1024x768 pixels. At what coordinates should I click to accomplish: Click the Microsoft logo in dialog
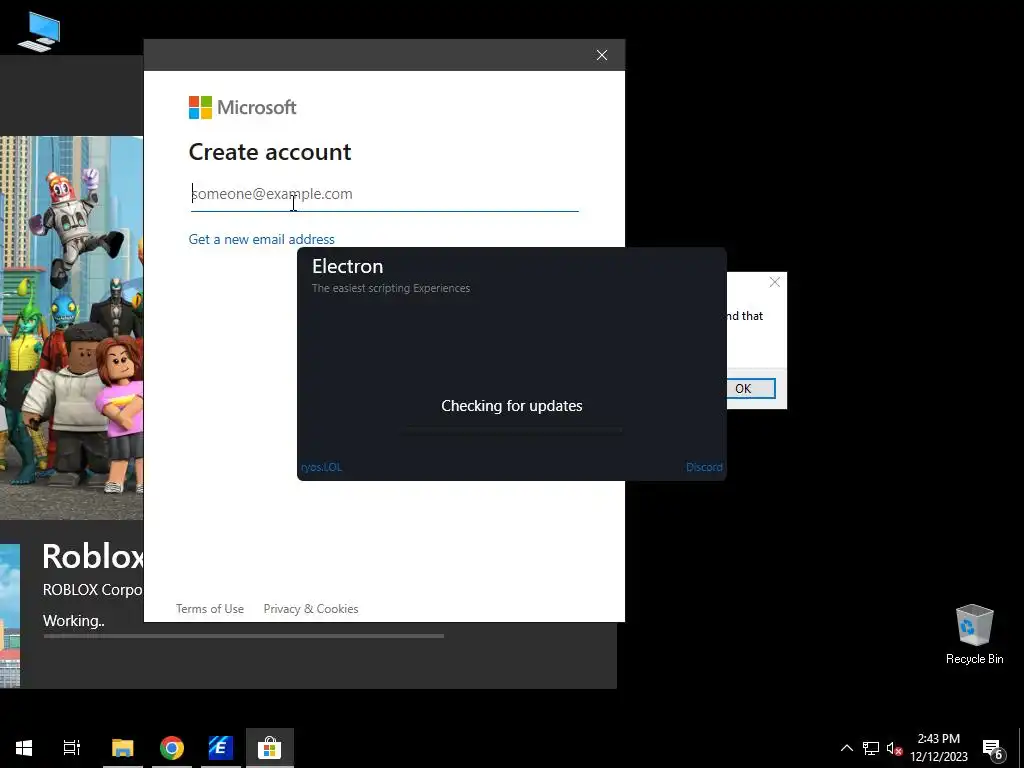point(242,107)
